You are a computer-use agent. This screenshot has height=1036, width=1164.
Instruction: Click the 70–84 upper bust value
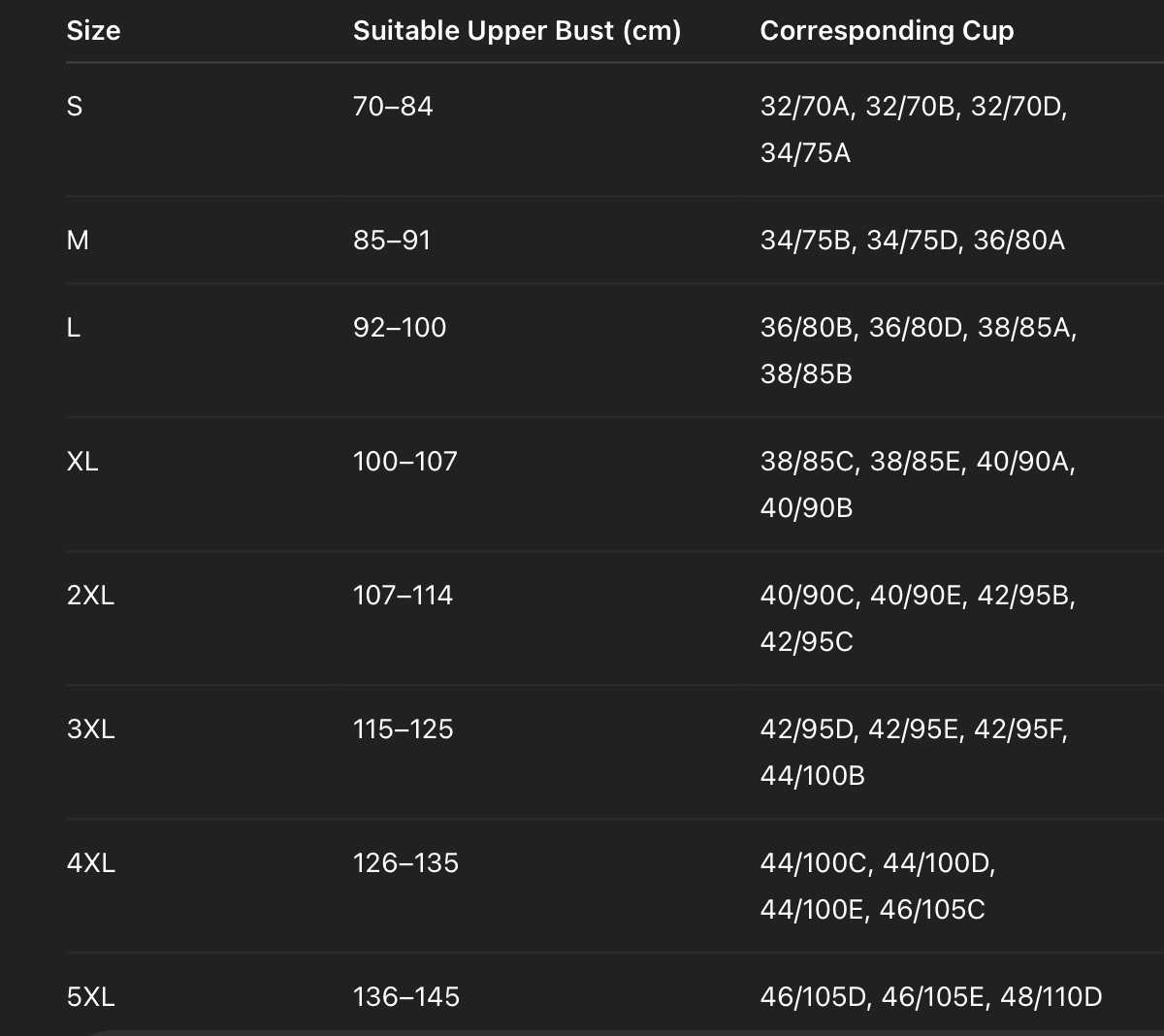(x=393, y=107)
